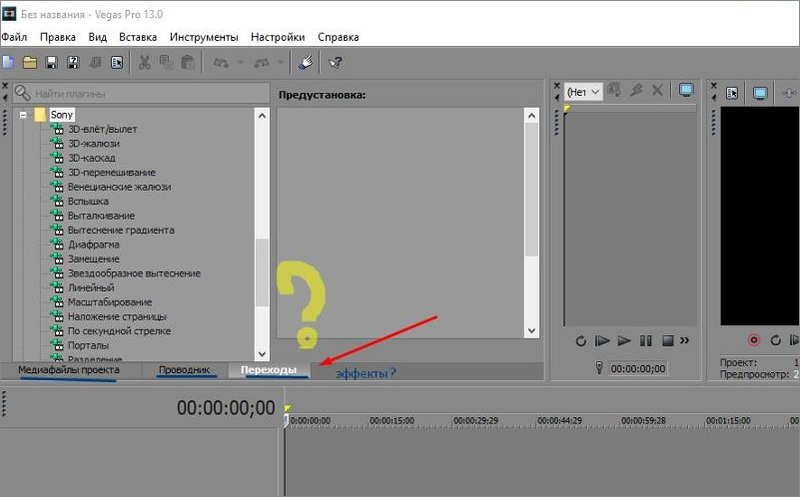Switch to 'Медиафайлы проекта' tab
The image size is (800, 497).
pyautogui.click(x=68, y=370)
